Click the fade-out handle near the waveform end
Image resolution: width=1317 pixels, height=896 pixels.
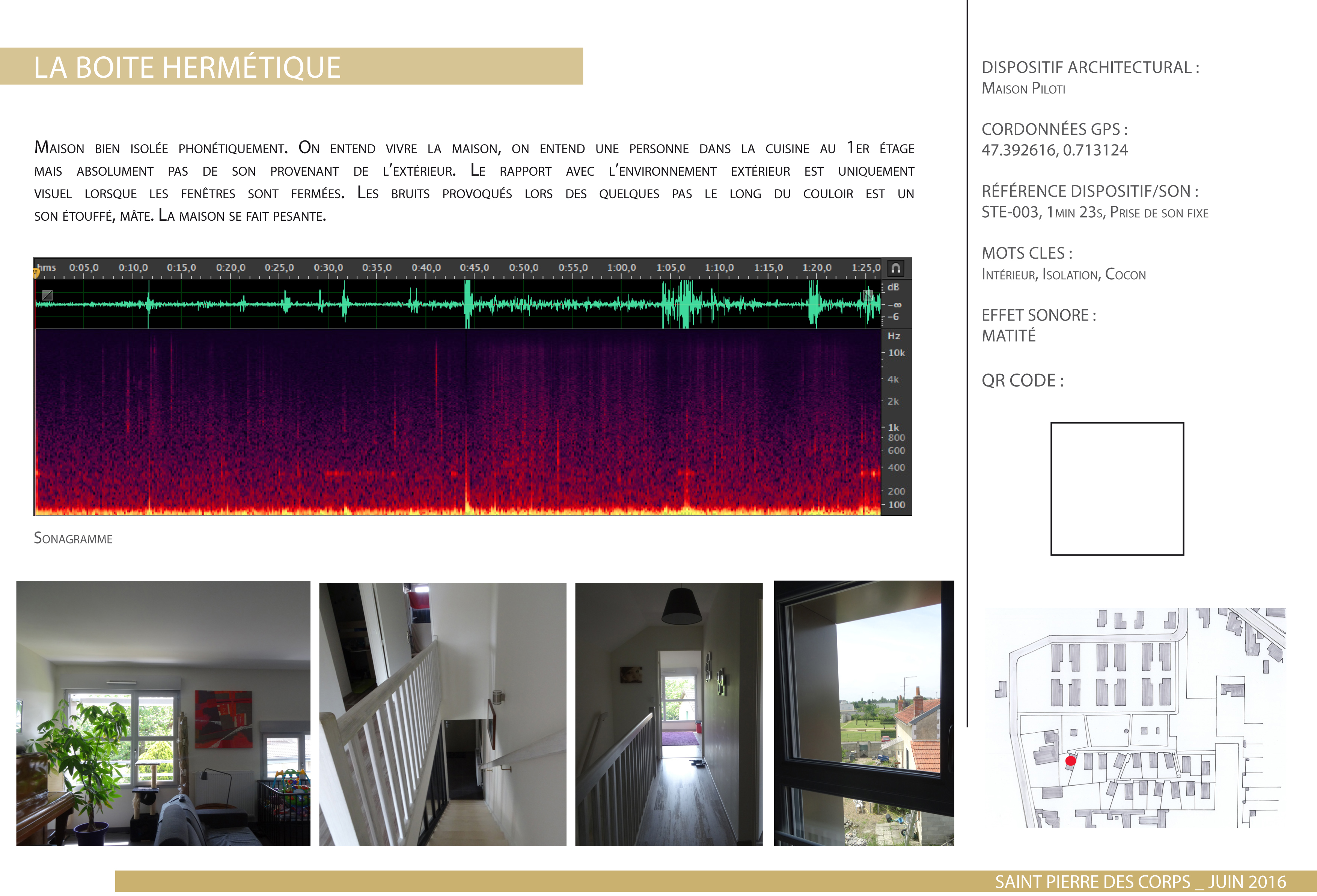[x=868, y=295]
